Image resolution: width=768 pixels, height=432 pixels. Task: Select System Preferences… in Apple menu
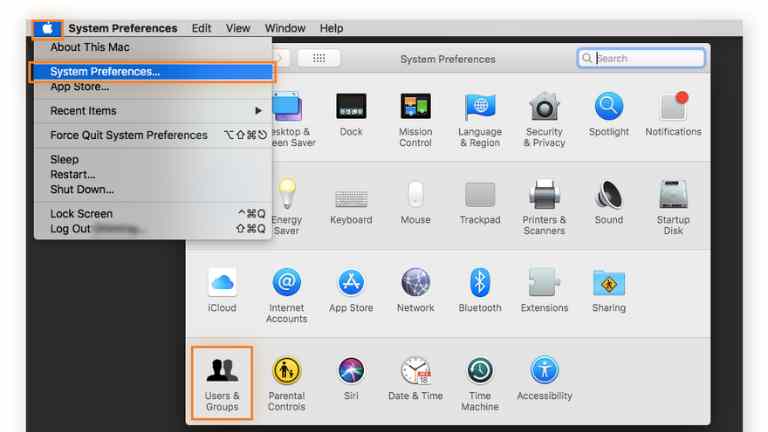click(x=153, y=72)
